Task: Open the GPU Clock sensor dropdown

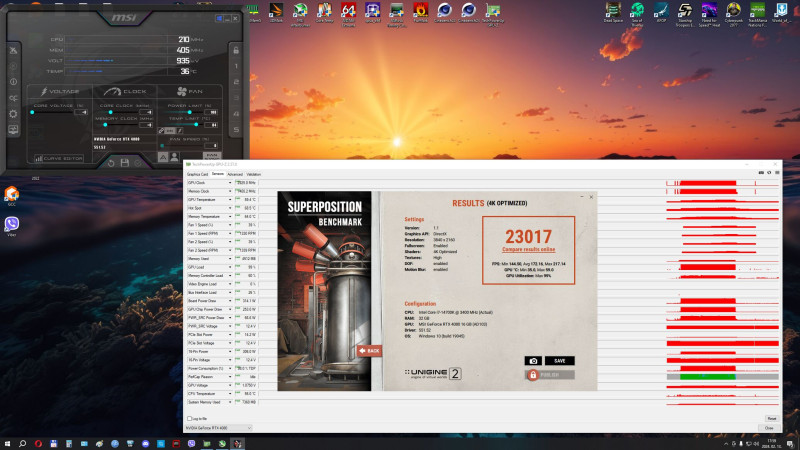Action: 230,183
